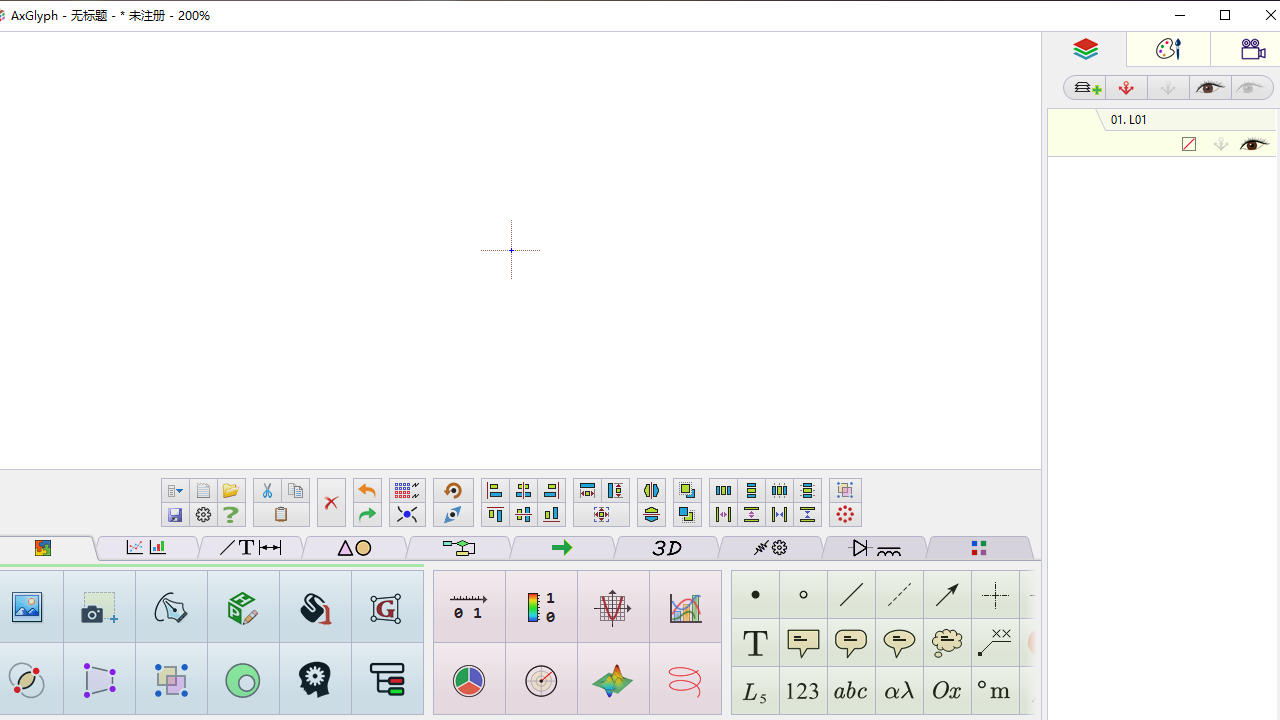Open the animation camera tab
Screen dimensions: 1280x720
pos(1252,48)
